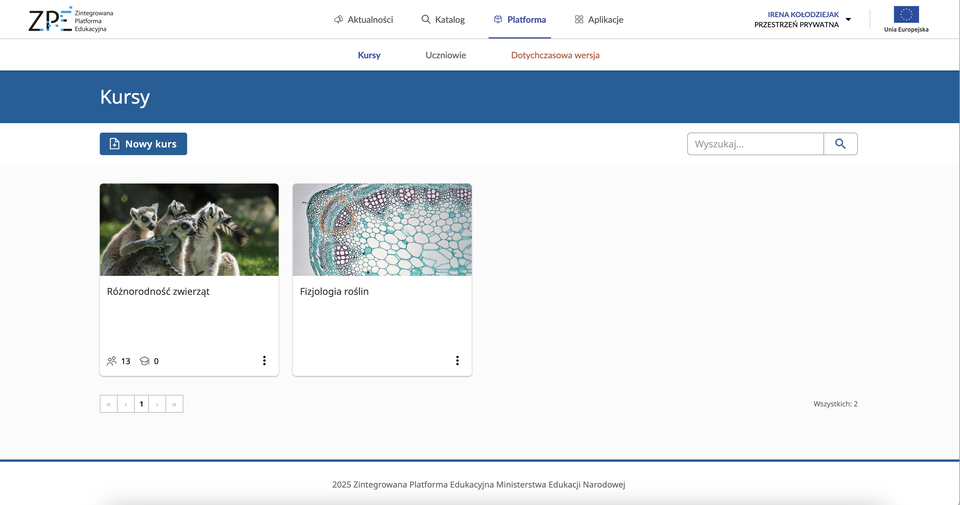Viewport: 960px width, 505px height.
Task: Click the Unia Europejska flag icon
Action: point(906,15)
